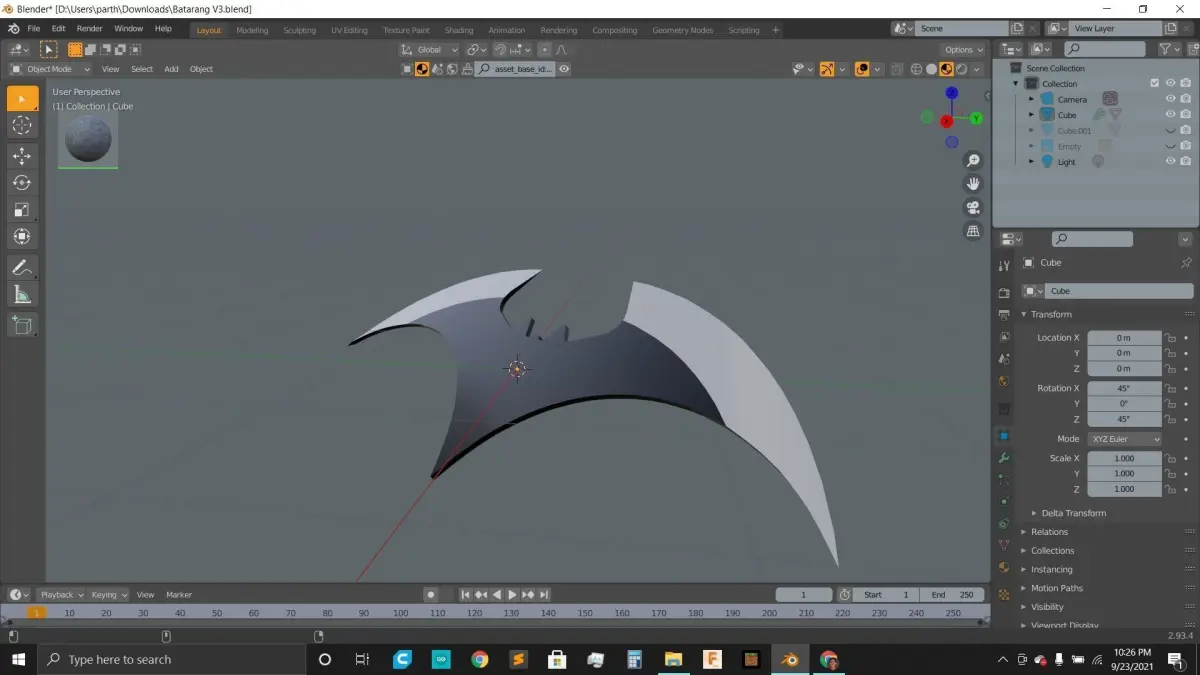Select wireframe viewport shading

[916, 69]
